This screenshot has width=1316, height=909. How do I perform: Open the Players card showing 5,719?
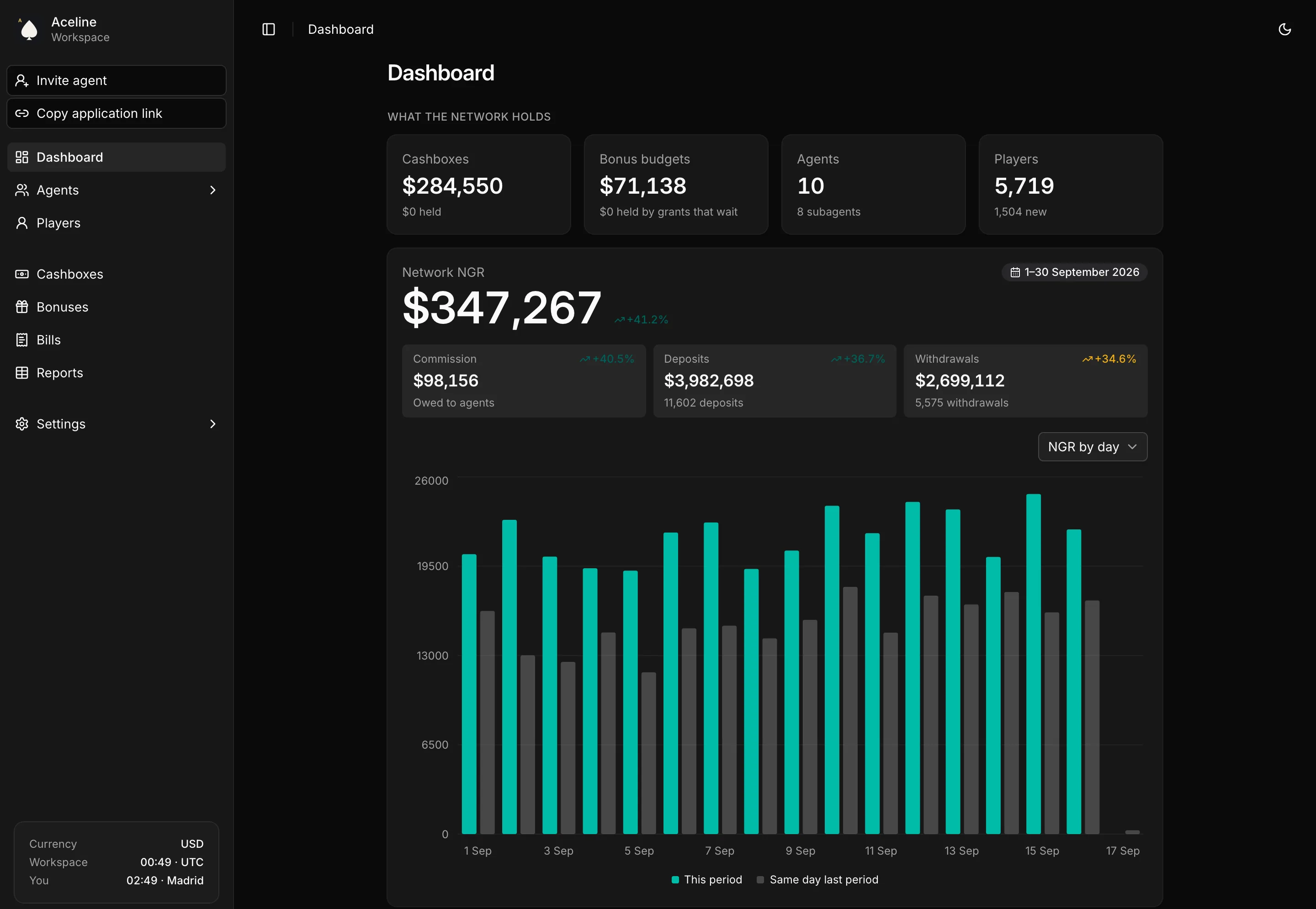coord(1071,185)
